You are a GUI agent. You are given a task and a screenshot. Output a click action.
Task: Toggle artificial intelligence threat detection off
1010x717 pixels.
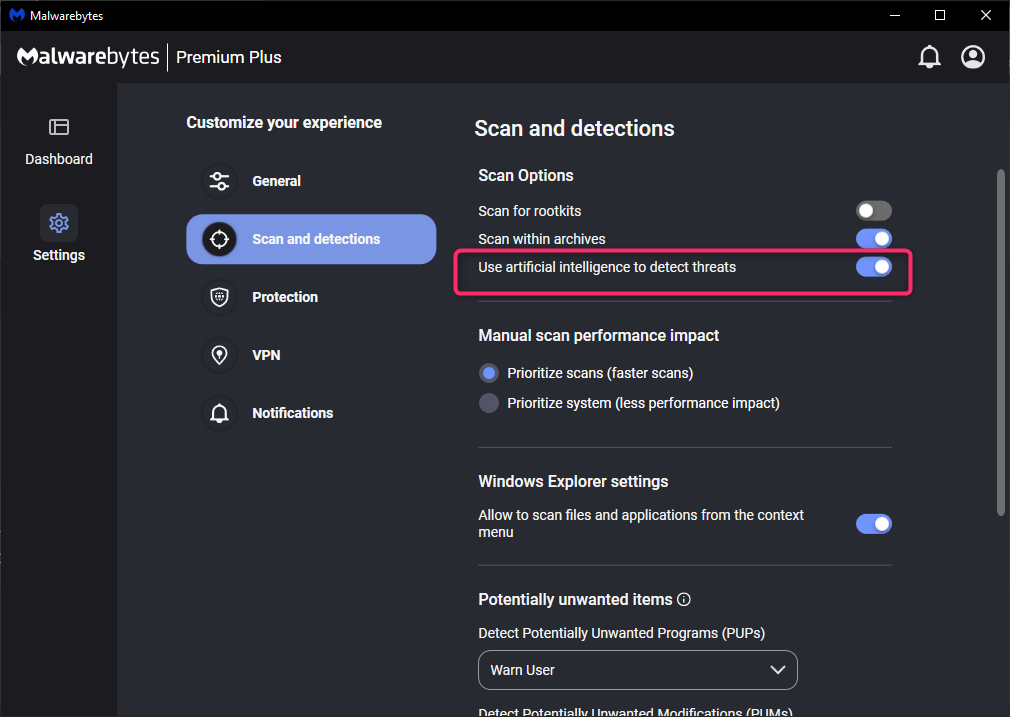(873, 267)
